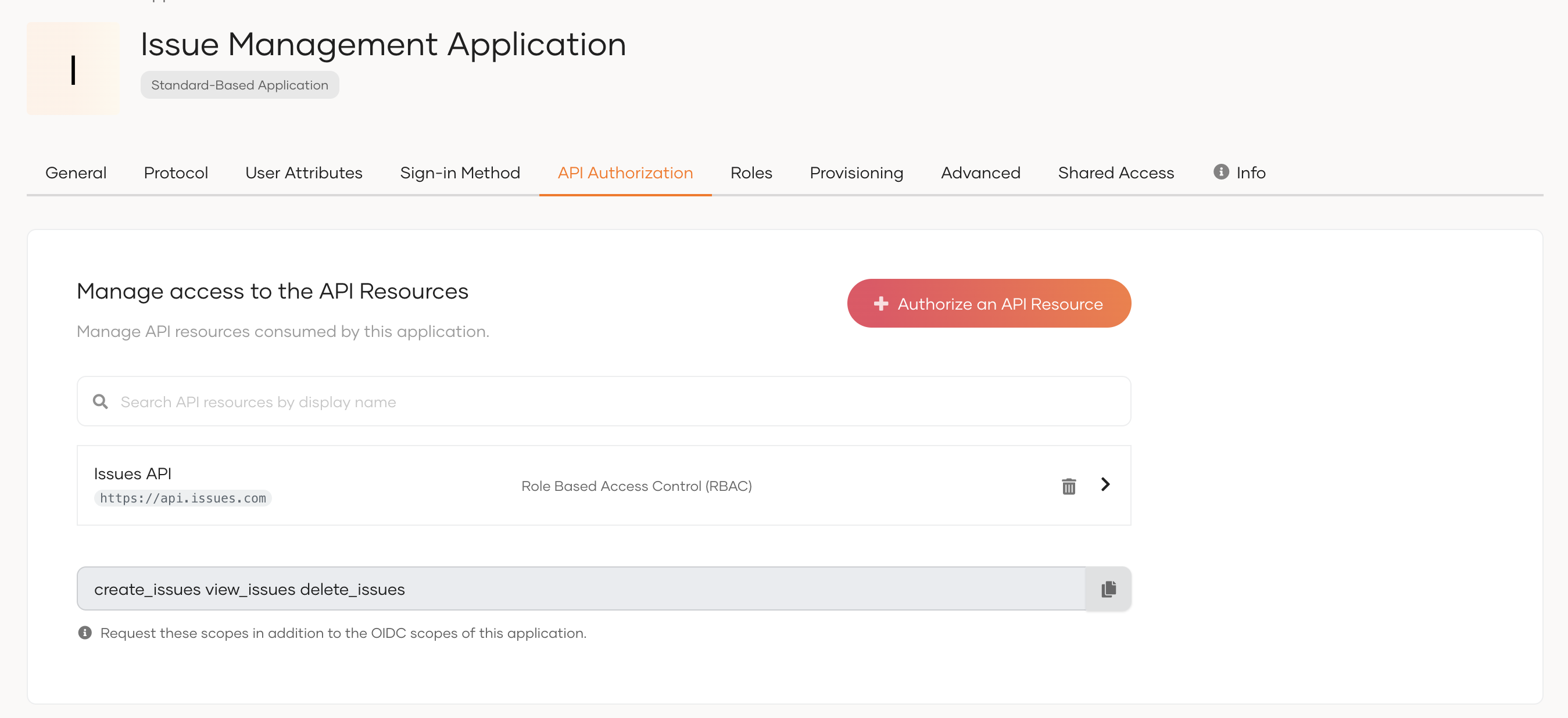The width and height of the screenshot is (1568, 718).
Task: Click the Standard-Based Application badge
Action: click(x=239, y=85)
